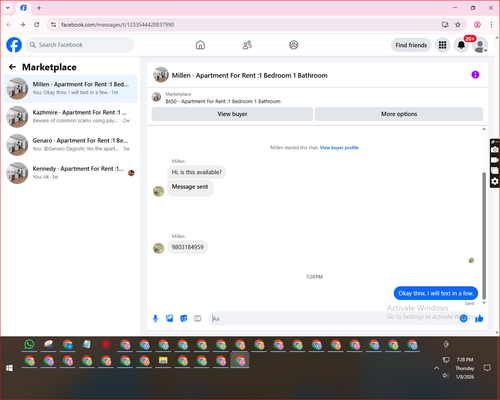Image resolution: width=500 pixels, height=400 pixels.
Task: Click the View buyer button
Action: point(232,114)
